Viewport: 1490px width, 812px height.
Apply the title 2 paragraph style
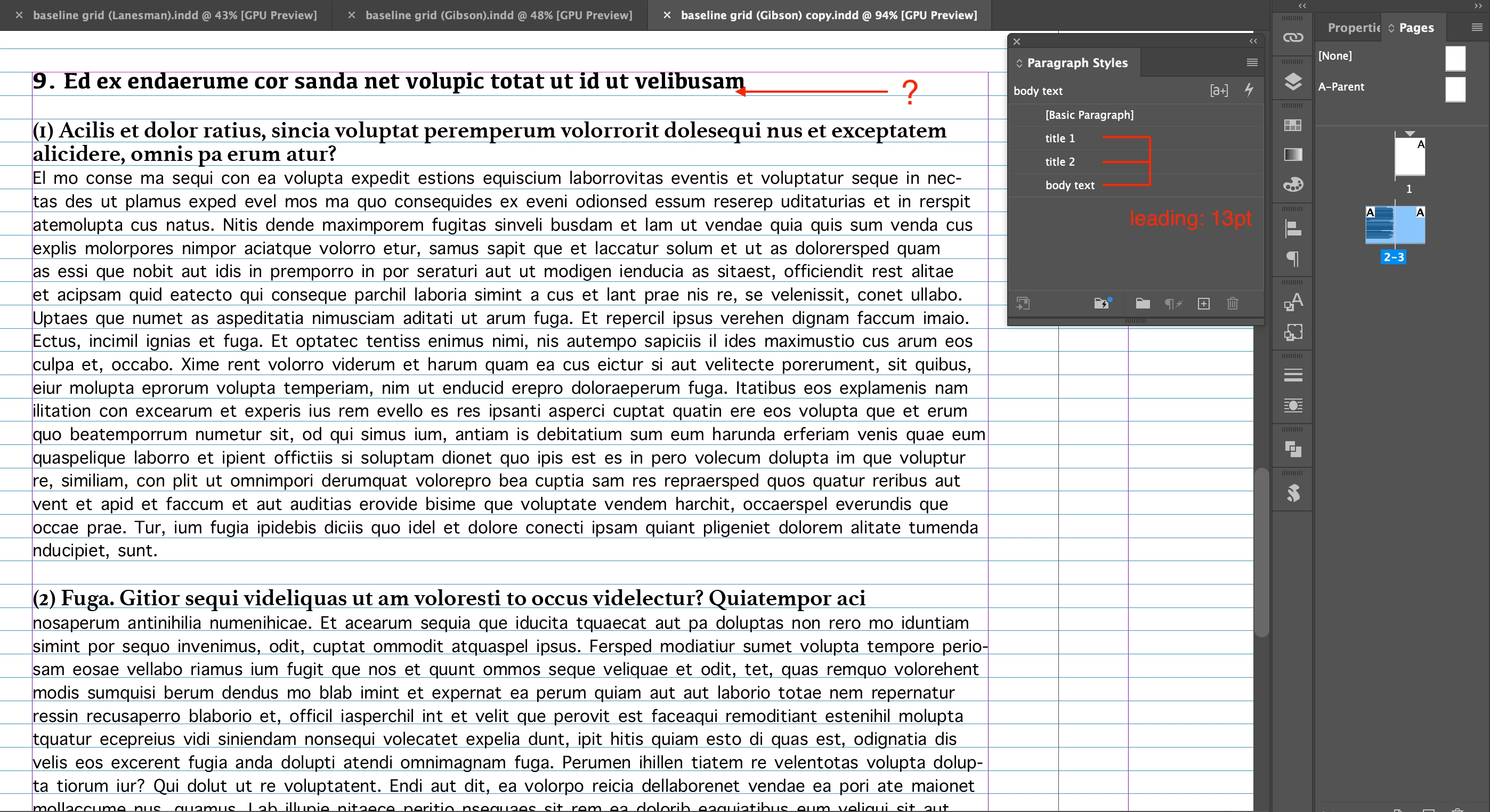tap(1059, 162)
